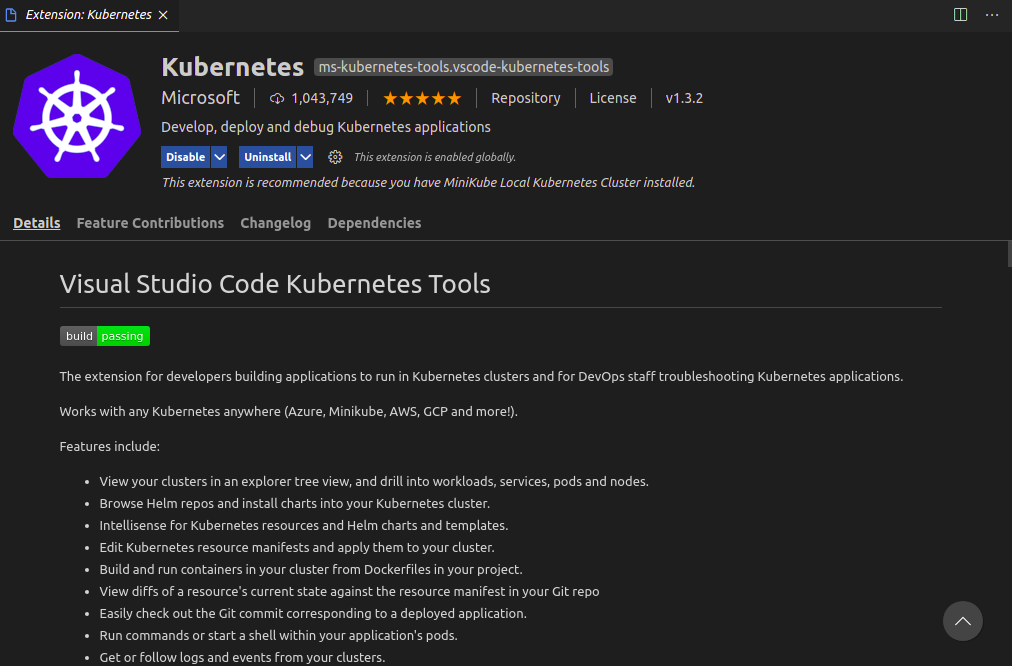Screen dimensions: 1012x666
Task: Click the Uninstall extension button
Action: (268, 157)
